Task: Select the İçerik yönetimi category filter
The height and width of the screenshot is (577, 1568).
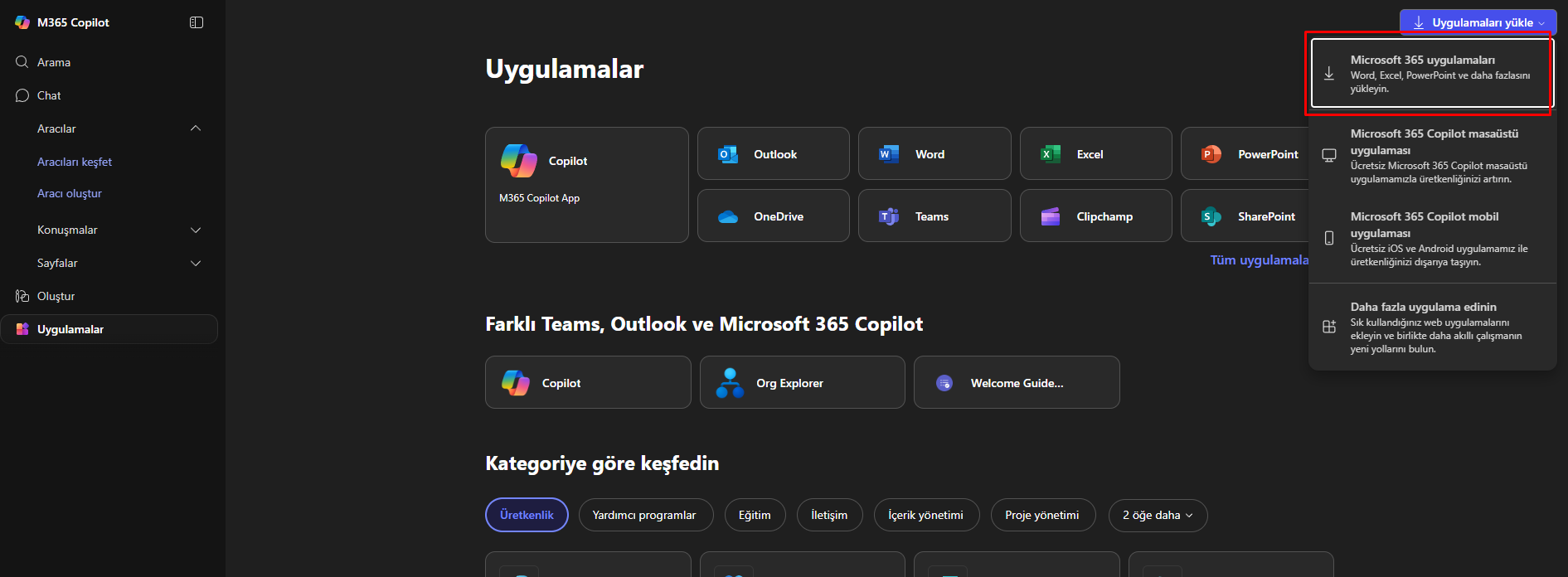Action: tap(925, 515)
